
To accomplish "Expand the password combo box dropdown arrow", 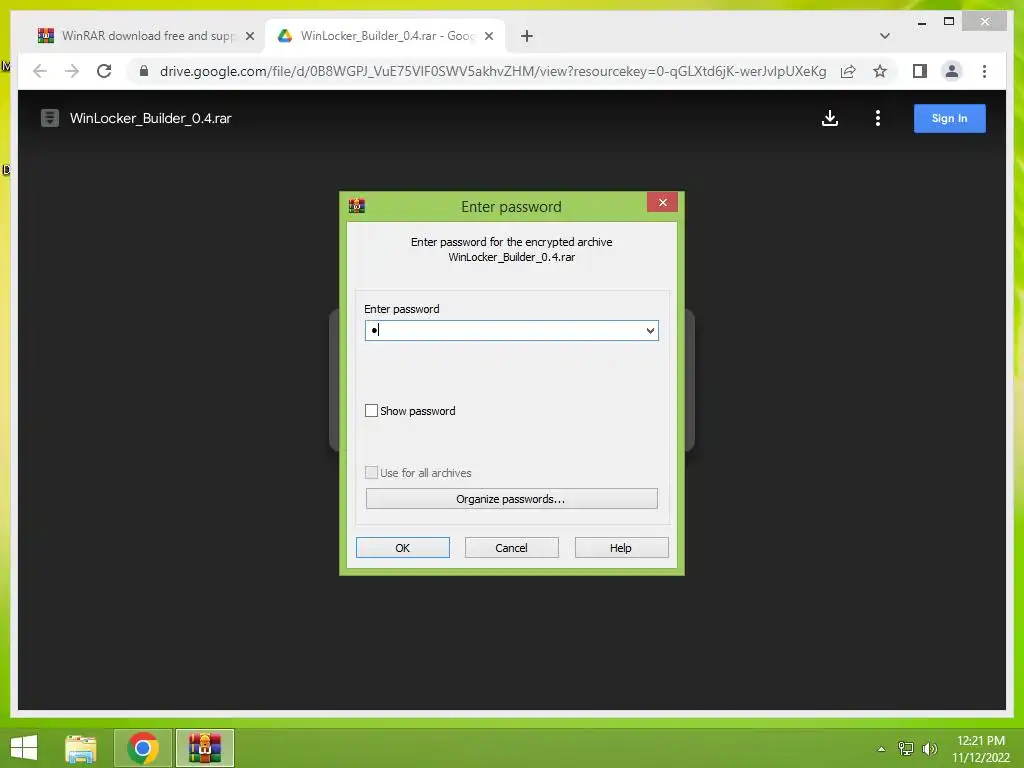I will 650,330.
